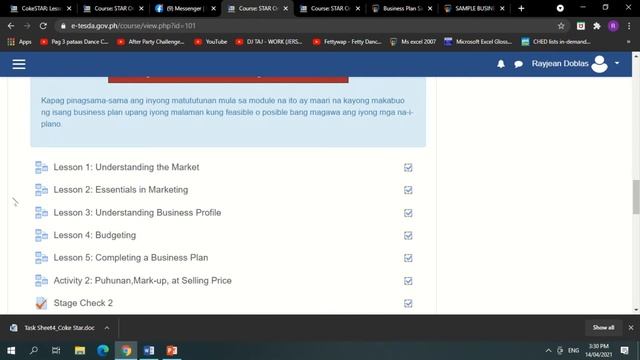
Task: Toggle completion checkbox for Lesson 2
Action: 408,190
